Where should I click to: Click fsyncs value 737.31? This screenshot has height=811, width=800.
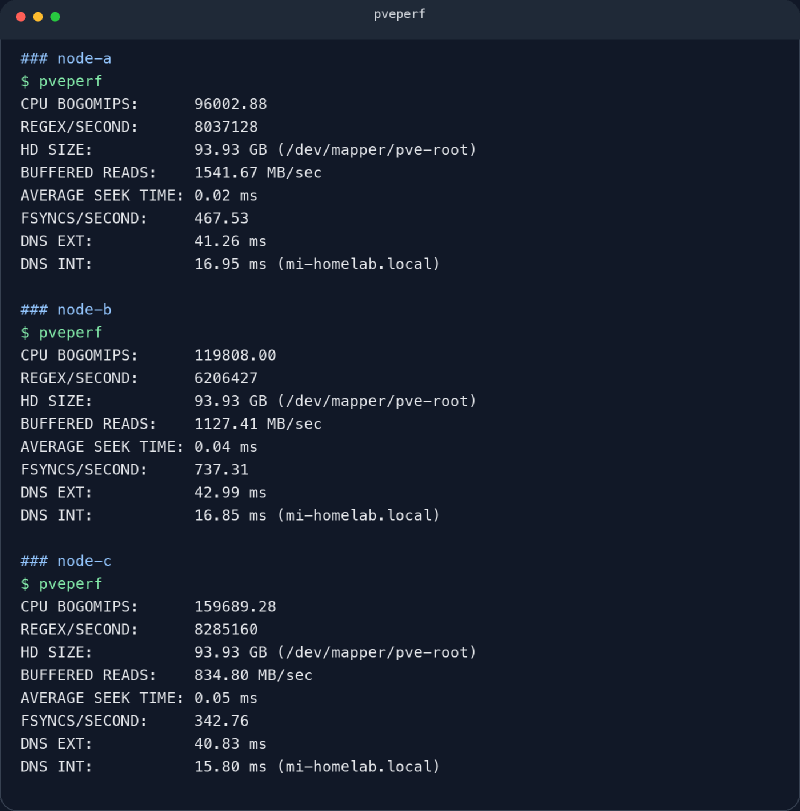coord(221,470)
